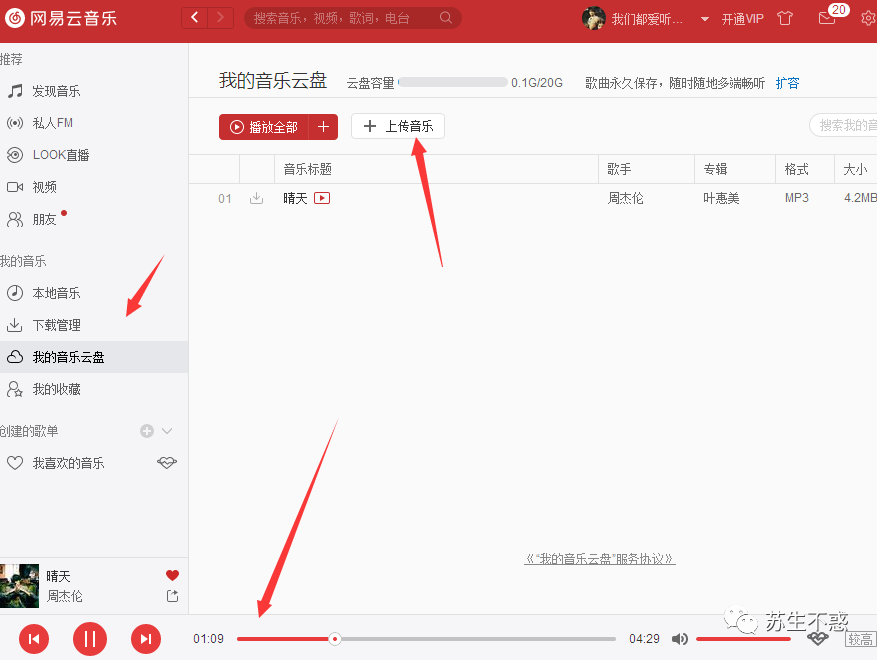Viewport: 877px width, 660px height.
Task: Click the LOOK直播 eye icon
Action: [x=15, y=155]
